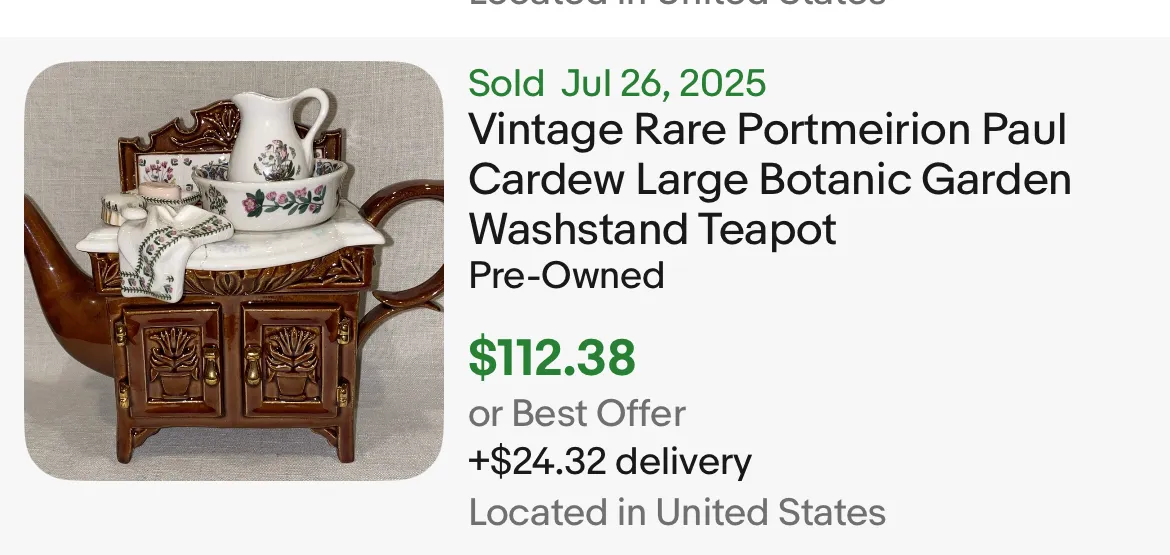Click 'Located in United States' below delivery
The width and height of the screenshot is (1170, 555).
click(x=677, y=512)
